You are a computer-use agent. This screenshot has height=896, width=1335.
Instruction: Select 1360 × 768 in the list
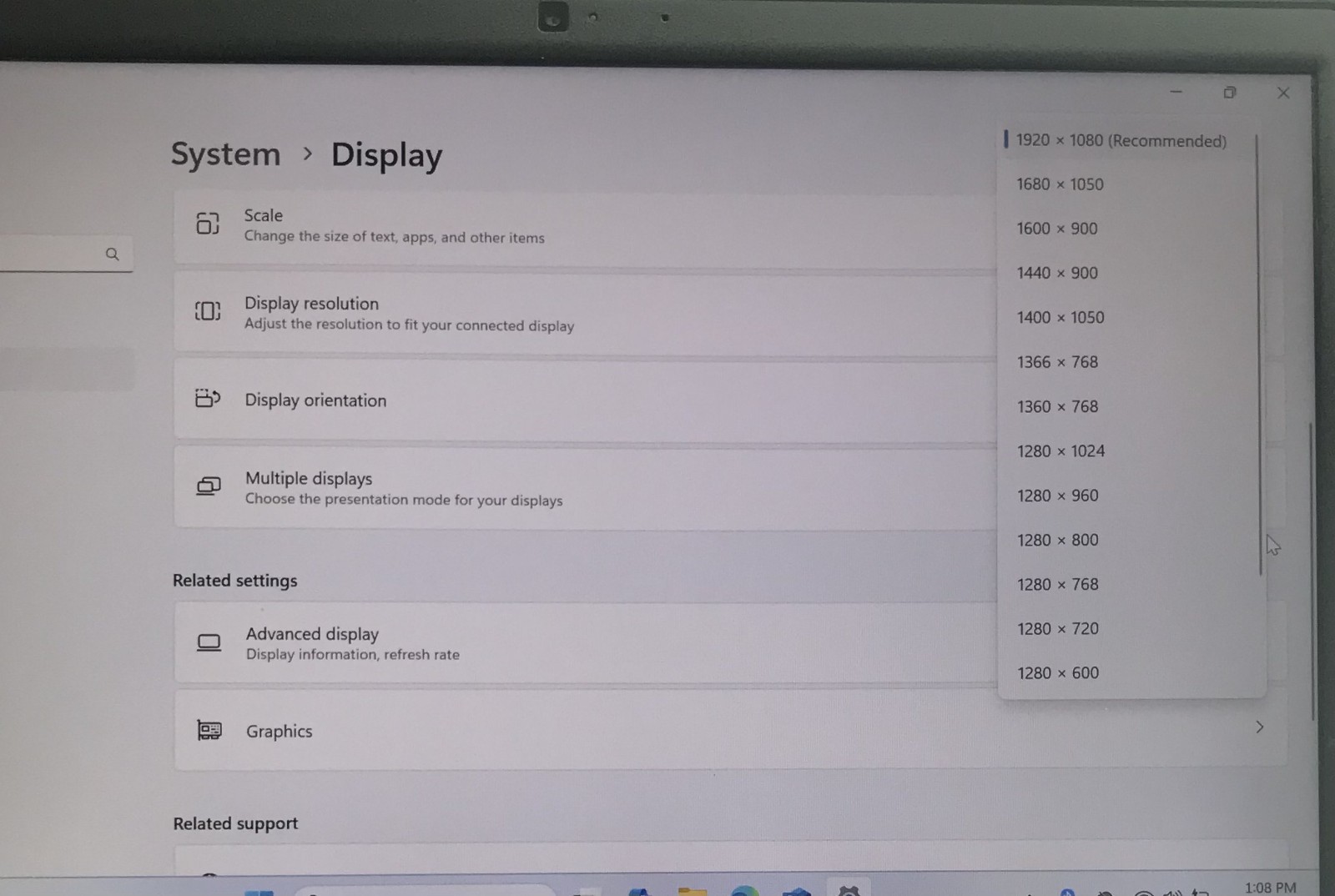1057,406
